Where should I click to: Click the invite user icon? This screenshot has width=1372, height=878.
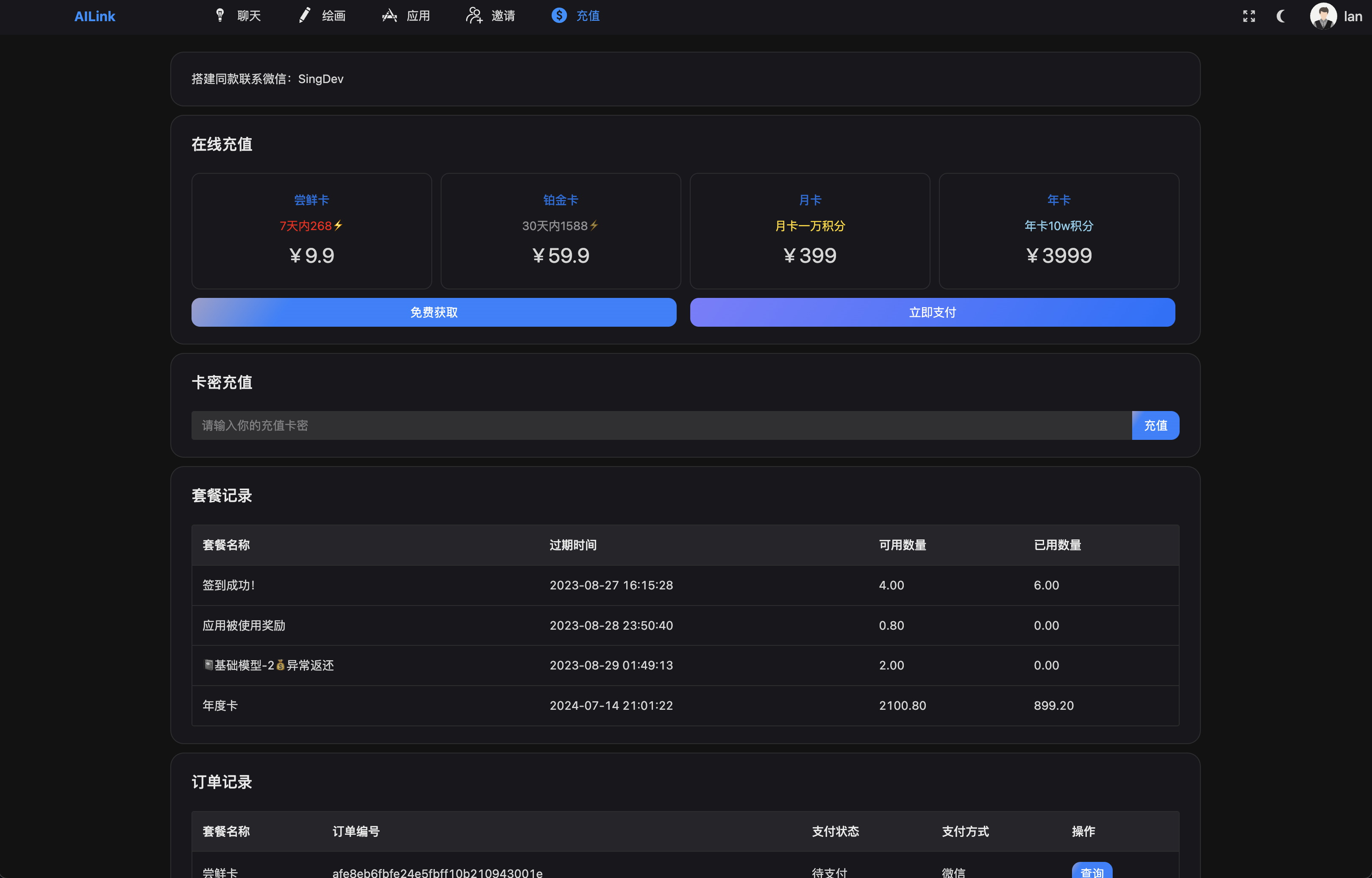474,15
